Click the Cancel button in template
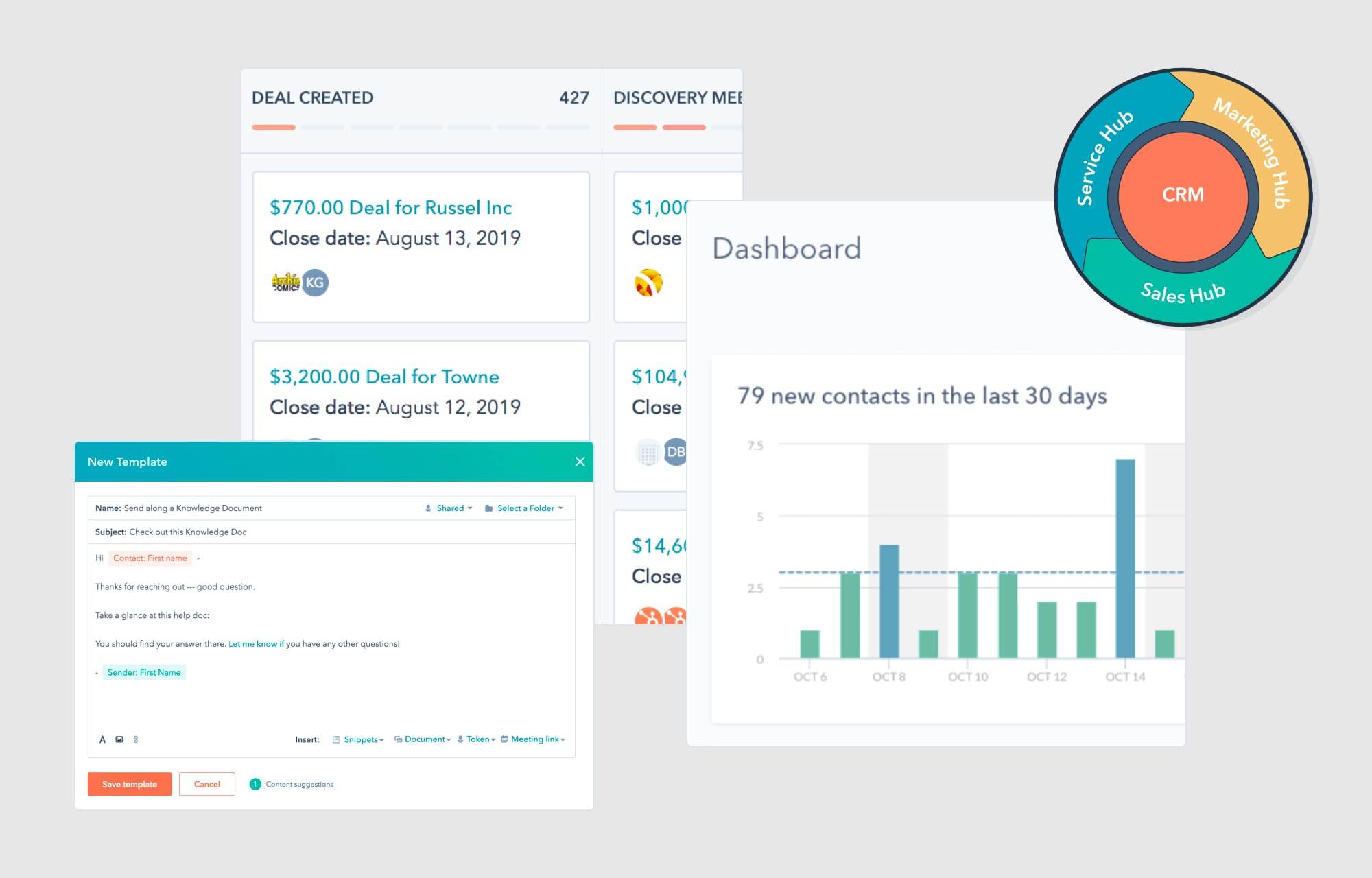The height and width of the screenshot is (878, 1372). point(206,783)
